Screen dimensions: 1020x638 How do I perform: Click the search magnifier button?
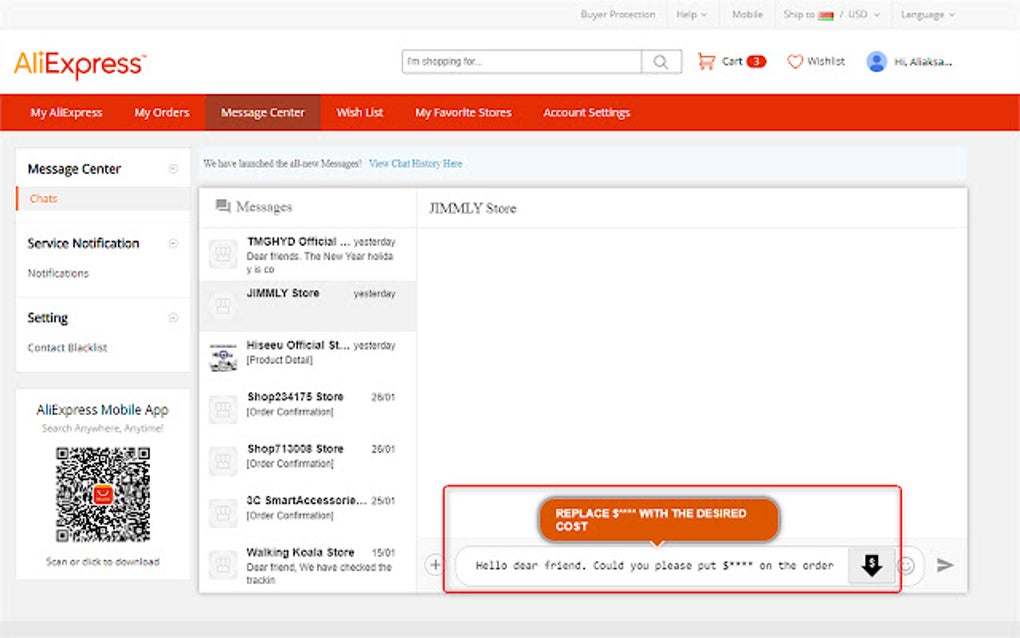[x=661, y=62]
